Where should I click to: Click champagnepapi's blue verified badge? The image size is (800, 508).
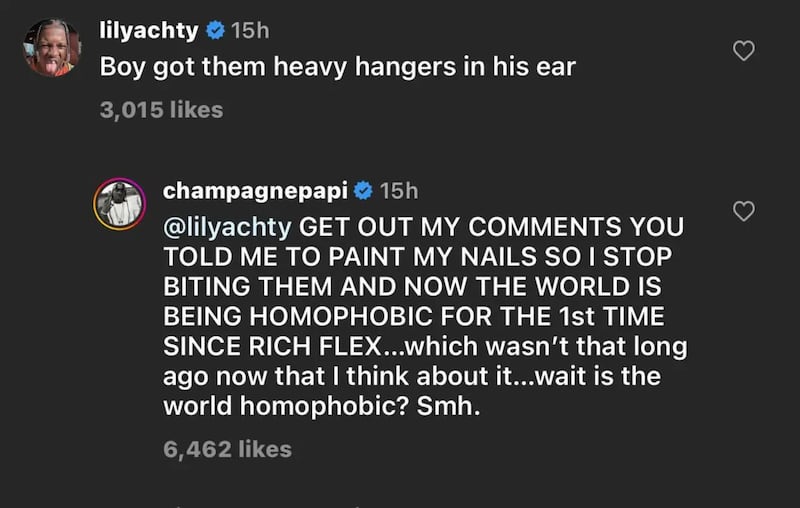[363, 190]
